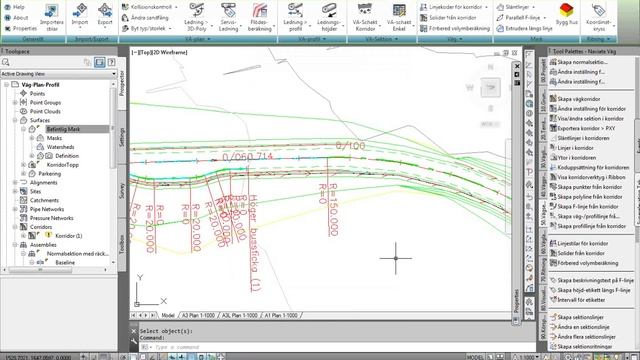This screenshot has width=640, height=360.
Task: Click Förbered volymberäkning in ribbon
Action: point(455,28)
